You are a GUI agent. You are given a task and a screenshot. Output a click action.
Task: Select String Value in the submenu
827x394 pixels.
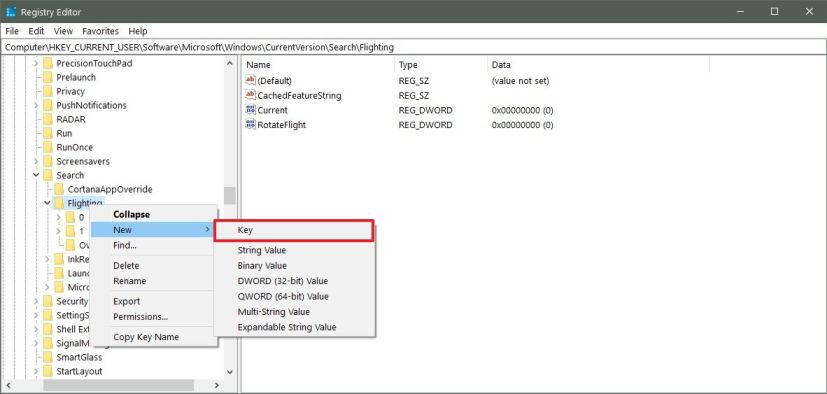[294, 251]
